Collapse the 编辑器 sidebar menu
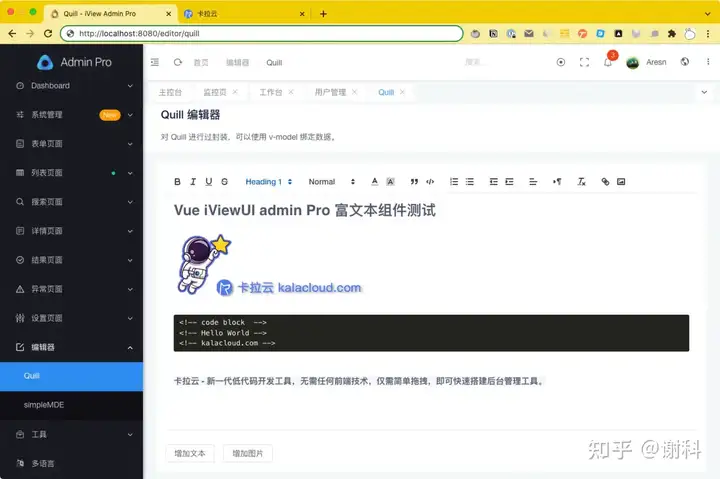This screenshot has width=720, height=479. point(71,347)
